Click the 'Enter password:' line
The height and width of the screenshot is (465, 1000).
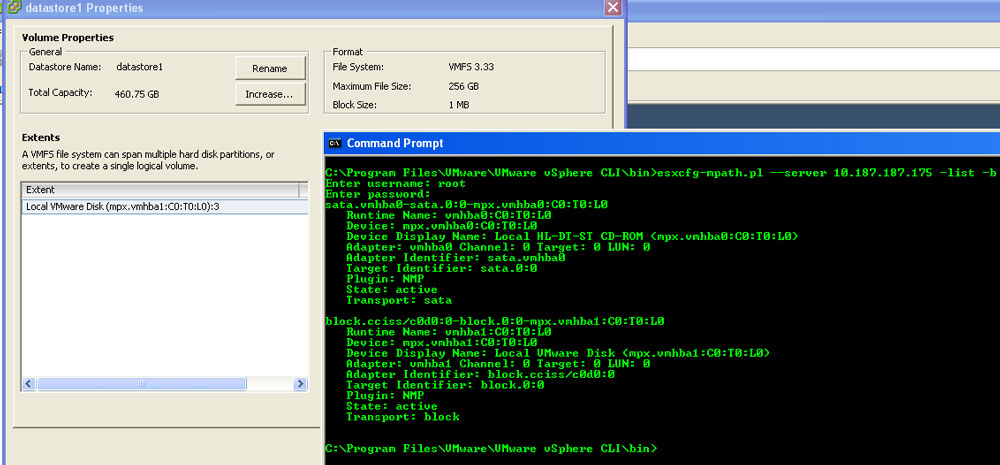(378, 194)
